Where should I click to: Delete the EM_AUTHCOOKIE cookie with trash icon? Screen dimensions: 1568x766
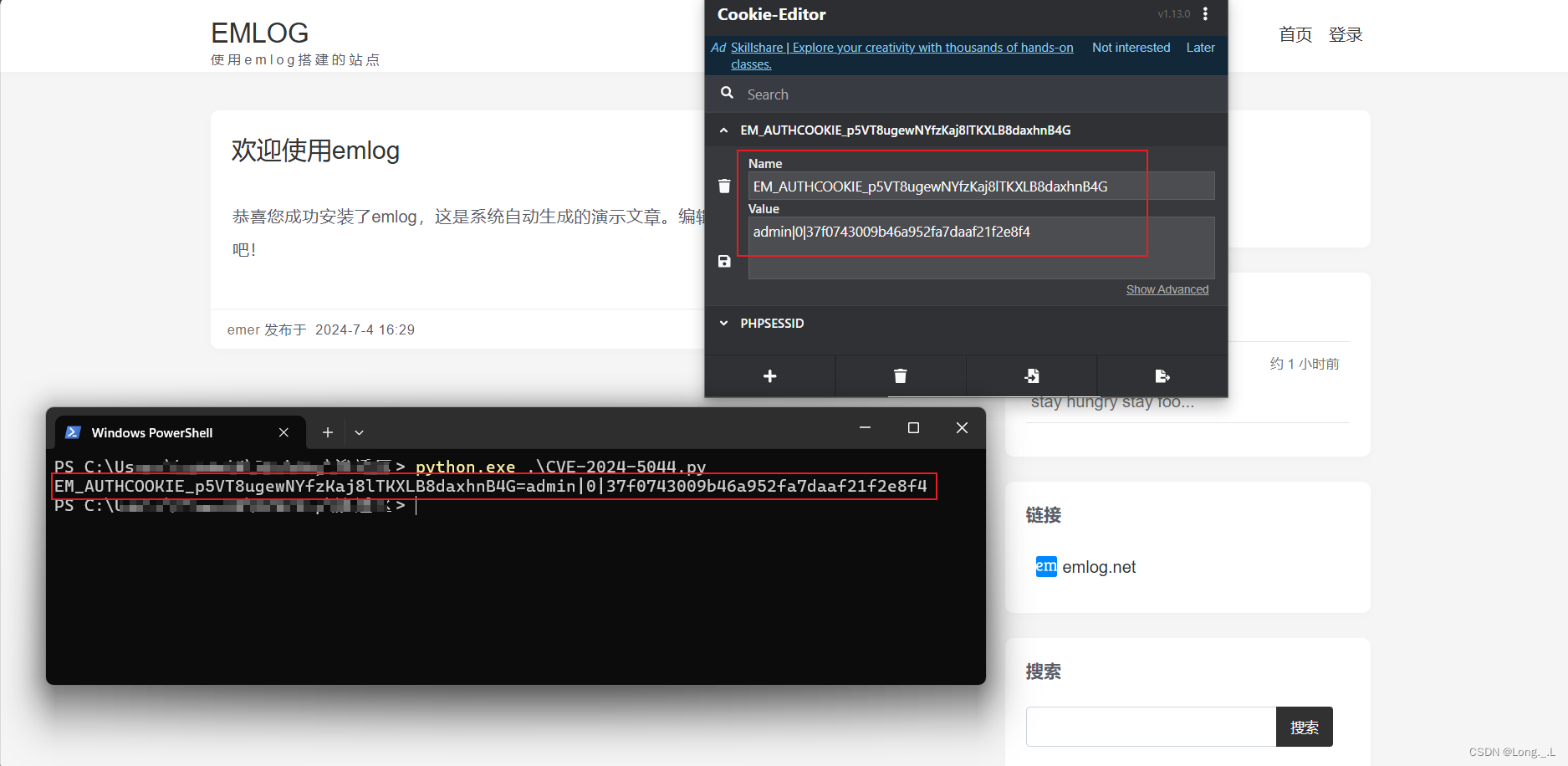(724, 186)
